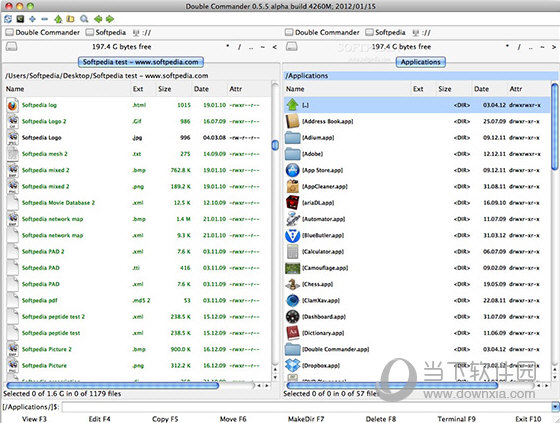
Task: Switch to the 'Softpedia test - www.softpedia.com' tab
Action: coord(141,62)
